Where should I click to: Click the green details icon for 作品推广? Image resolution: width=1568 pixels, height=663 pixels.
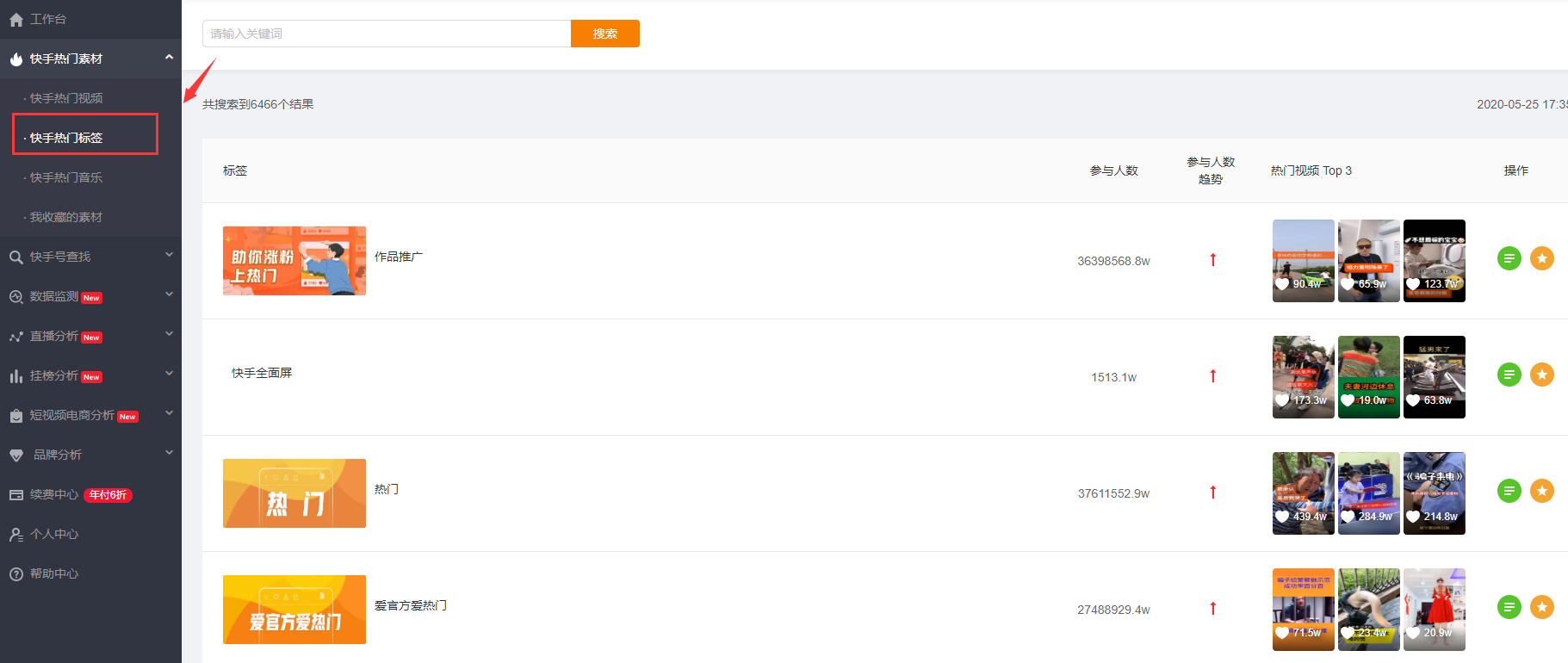[x=1509, y=258]
